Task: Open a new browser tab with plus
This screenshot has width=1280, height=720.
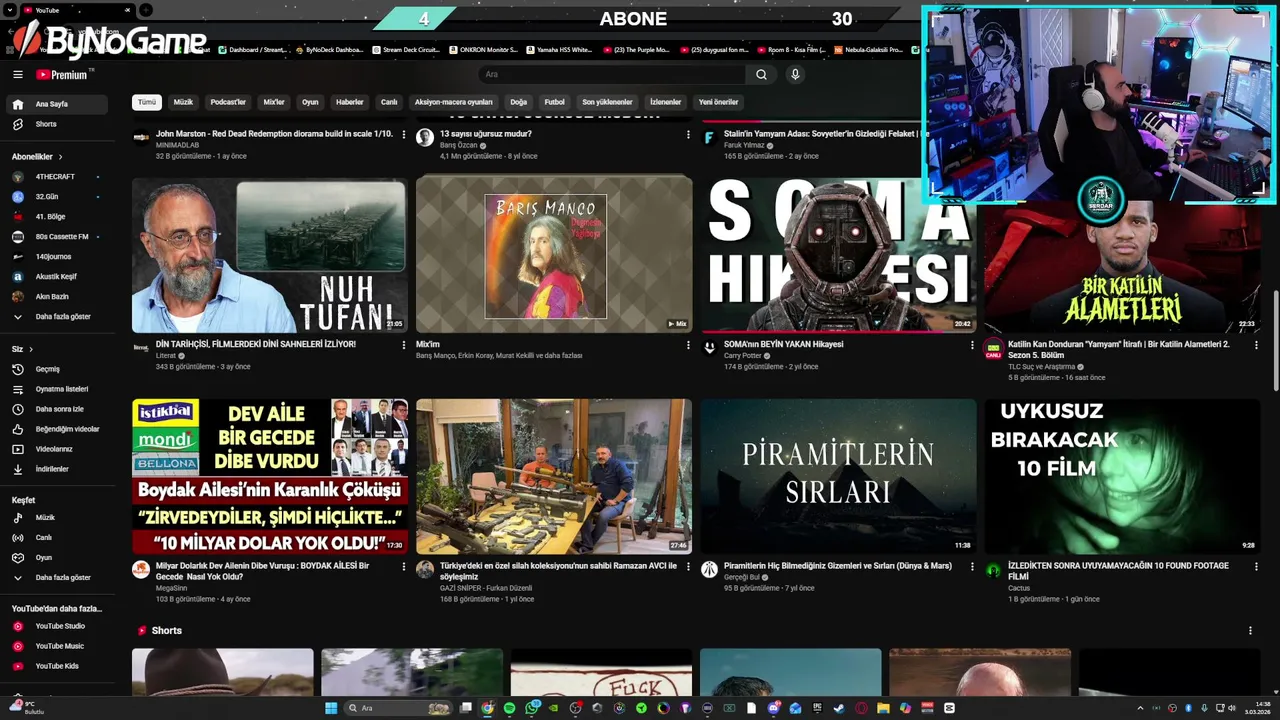Action: click(146, 10)
